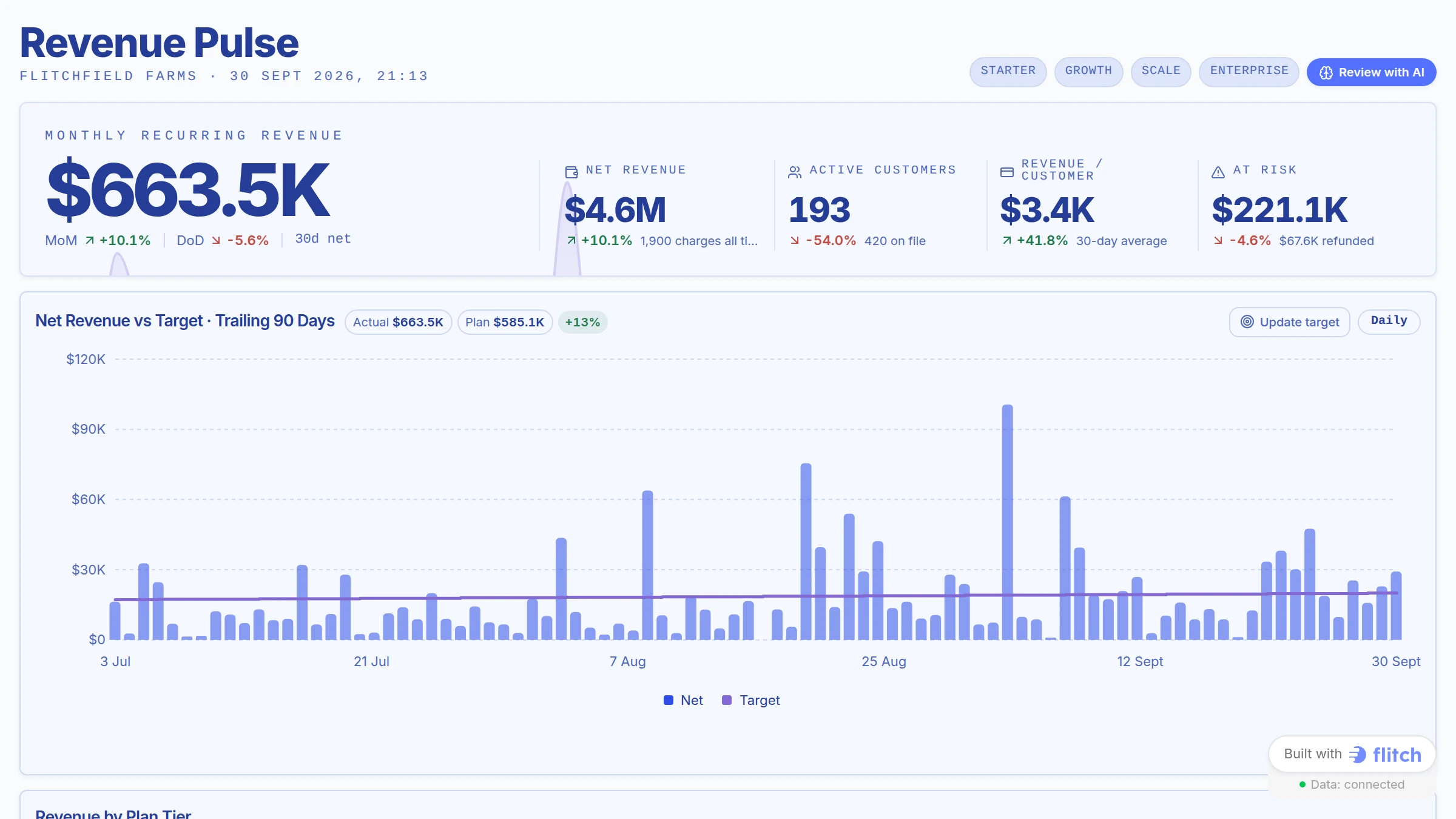Click the flitch logo icon
Viewport: 1456px width, 819px height.
[1358, 754]
